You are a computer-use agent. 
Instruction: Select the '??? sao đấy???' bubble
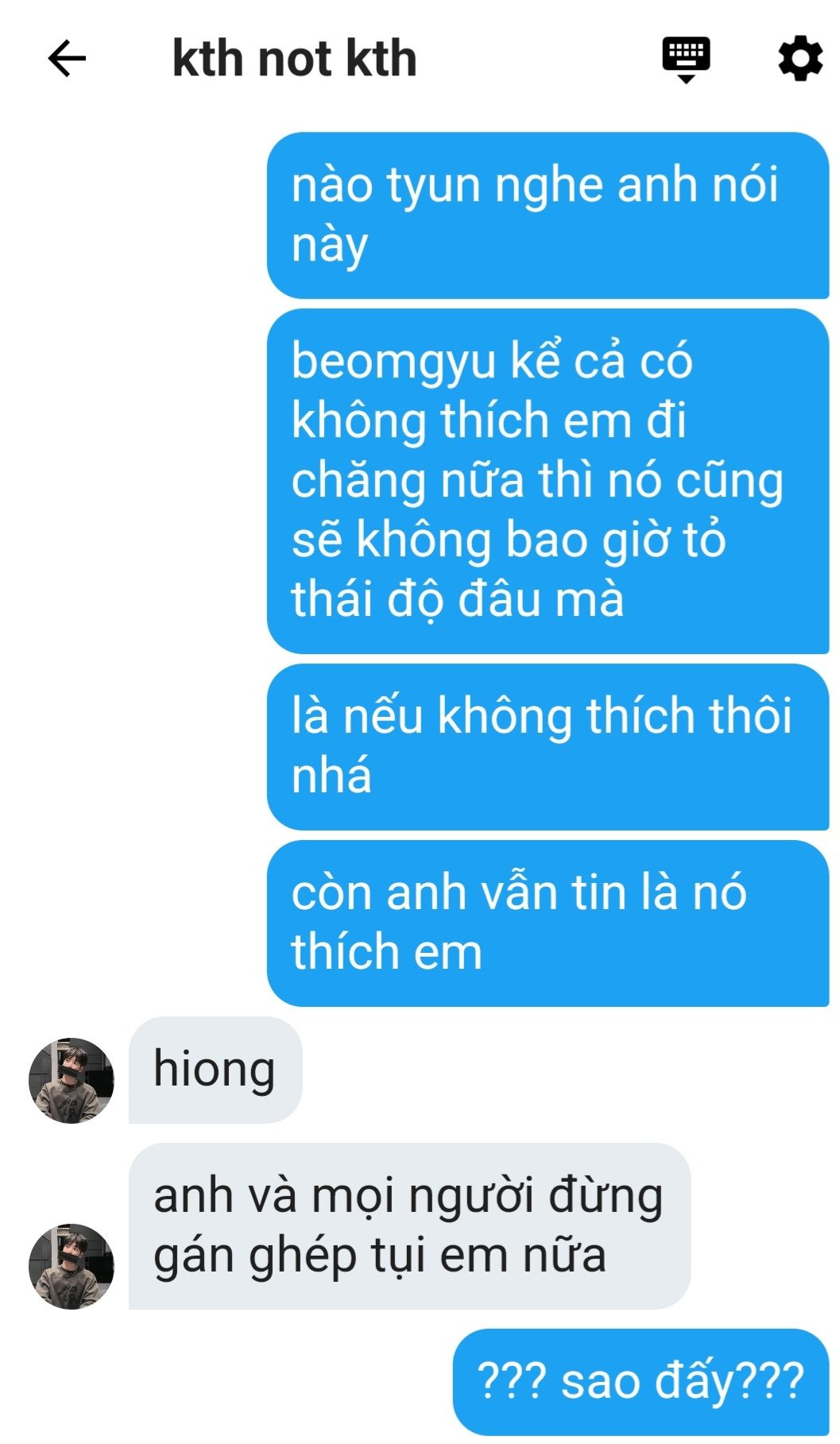[x=641, y=1382]
